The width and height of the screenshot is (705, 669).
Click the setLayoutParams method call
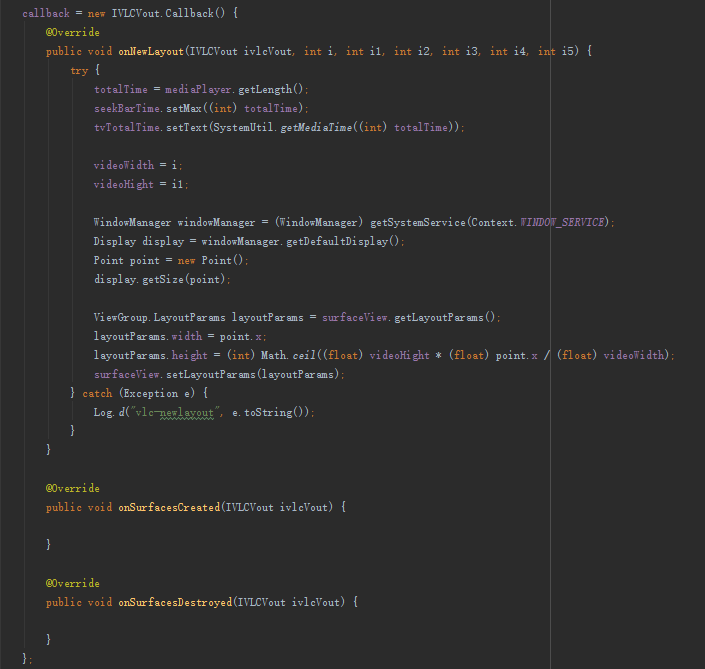pyautogui.click(x=211, y=375)
